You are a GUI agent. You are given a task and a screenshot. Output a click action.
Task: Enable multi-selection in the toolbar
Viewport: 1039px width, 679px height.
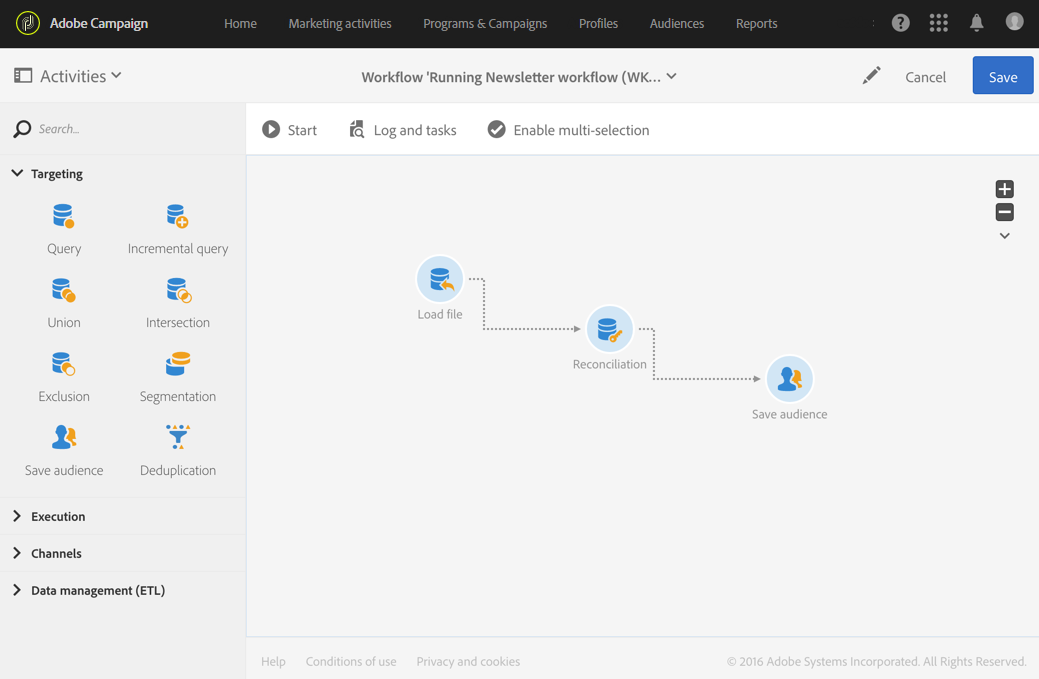pyautogui.click(x=568, y=130)
